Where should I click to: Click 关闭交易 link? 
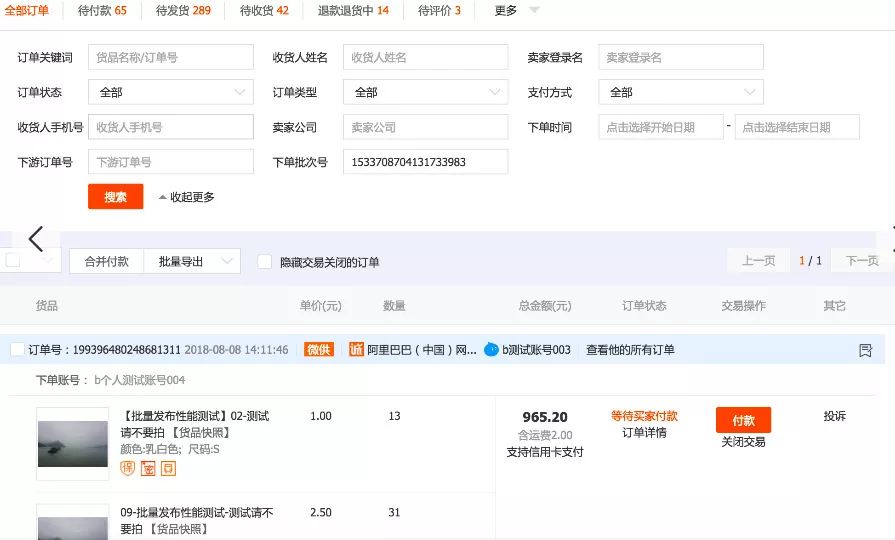coord(743,442)
